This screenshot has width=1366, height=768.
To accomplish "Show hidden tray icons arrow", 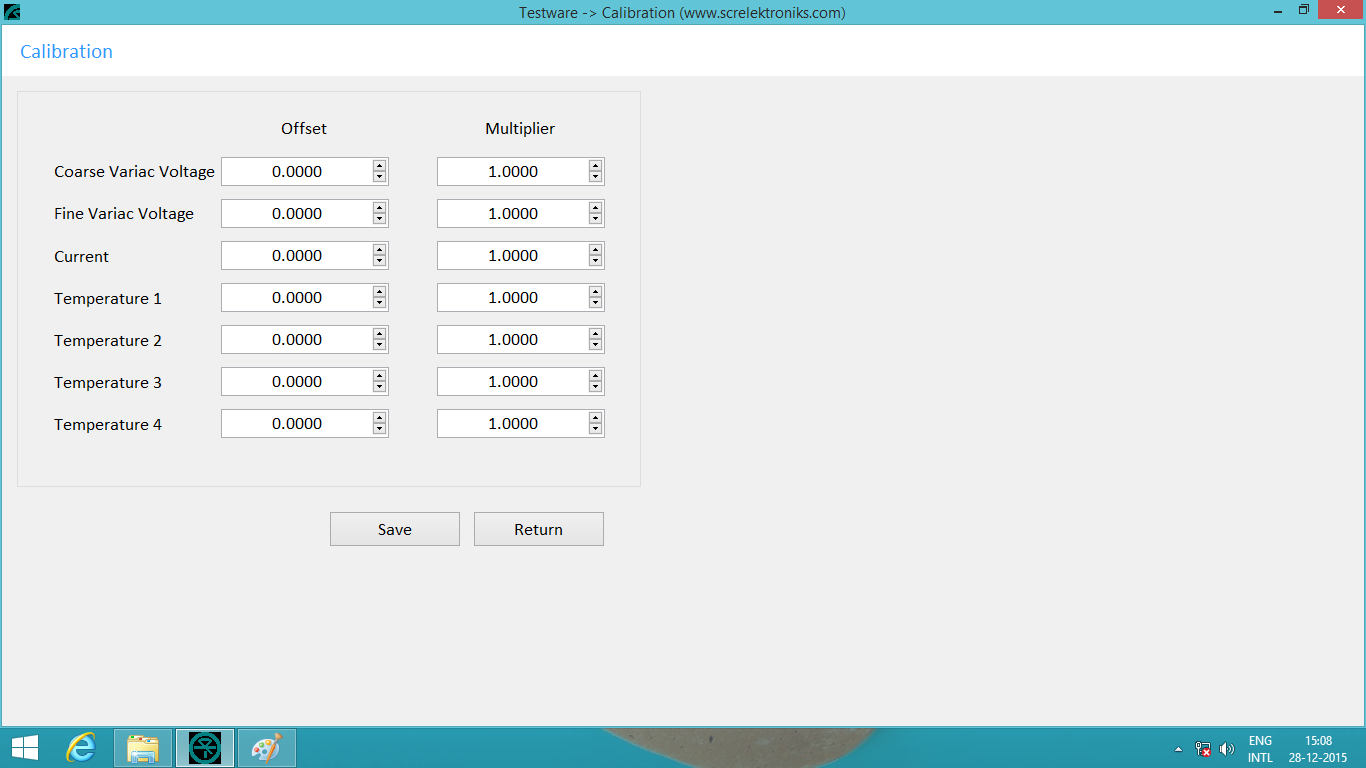I will pos(1178,749).
